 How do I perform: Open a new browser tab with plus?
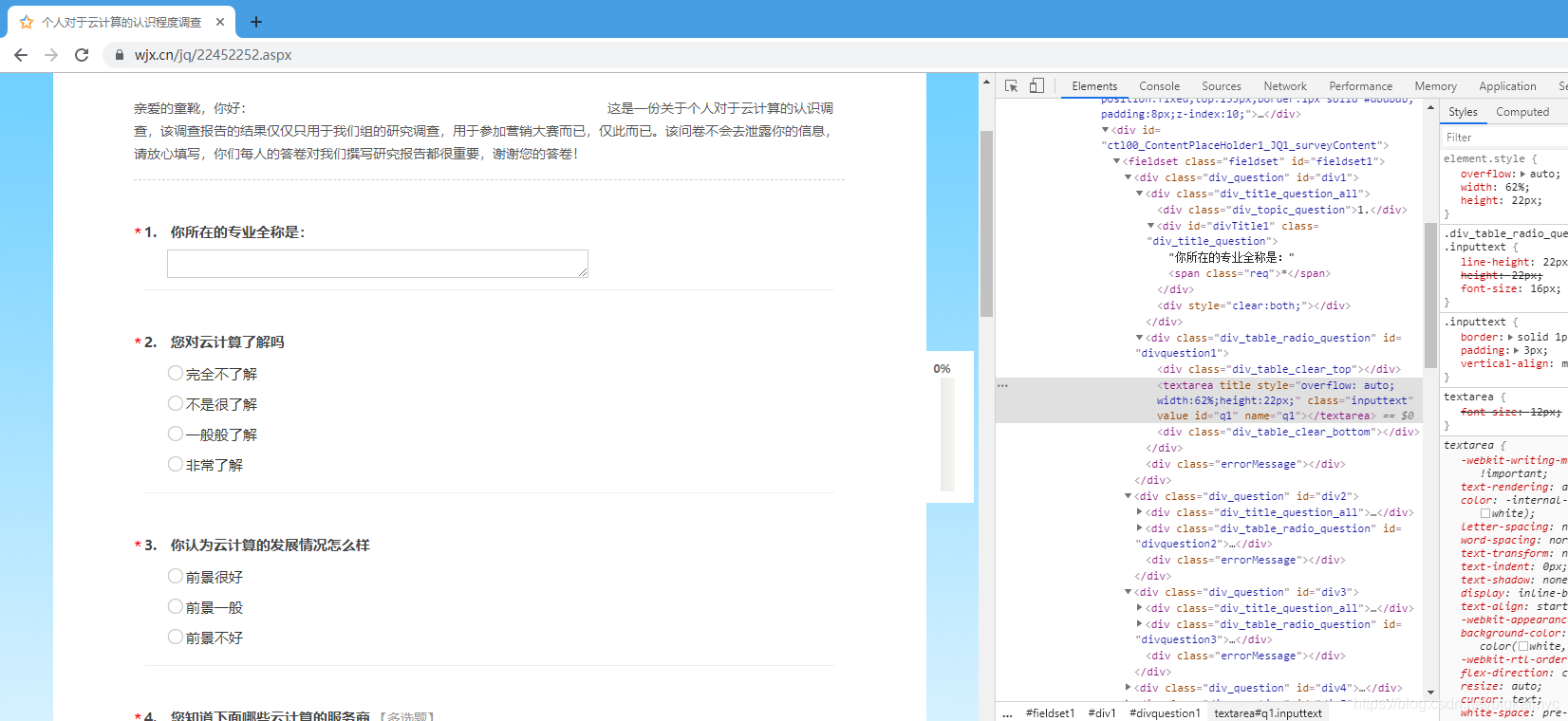tap(255, 21)
